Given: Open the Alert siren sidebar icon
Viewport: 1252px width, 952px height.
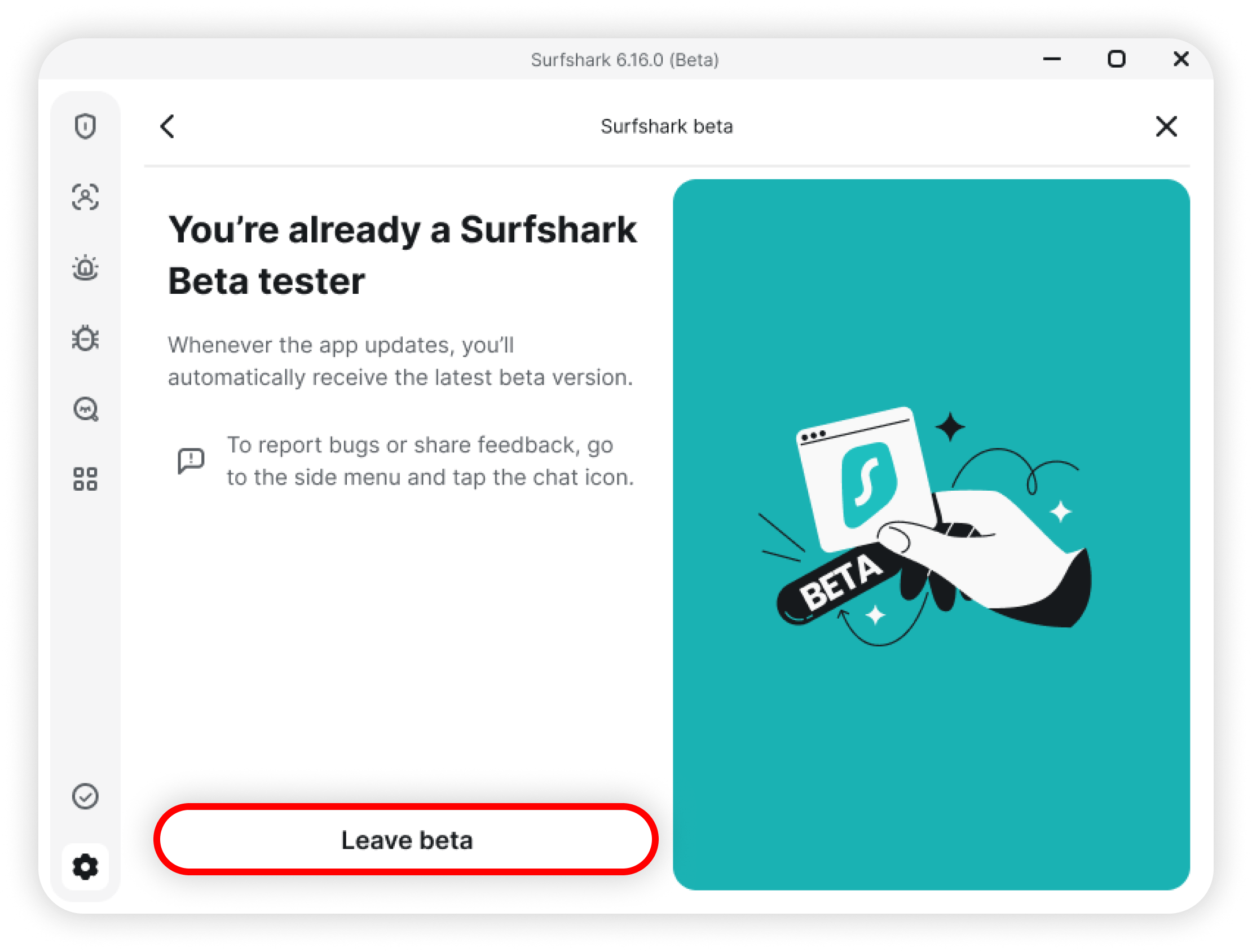Looking at the screenshot, I should 85,267.
